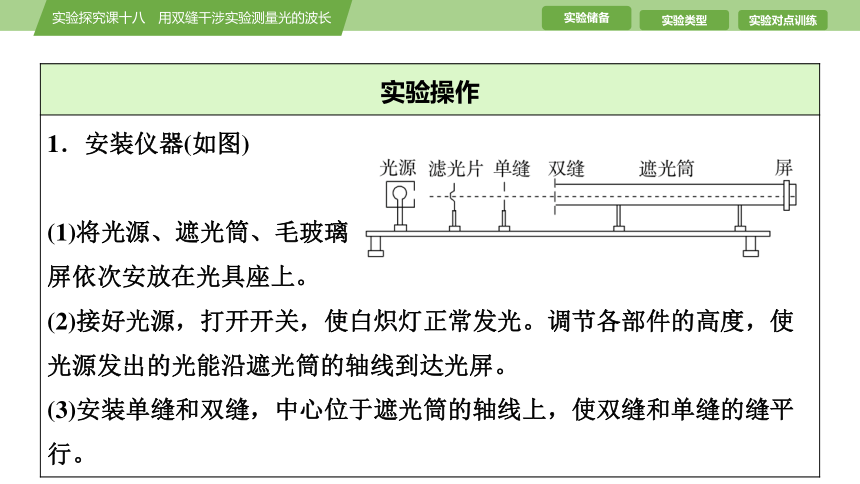Click the 滤光片 label in the diagram

[x=455, y=168]
